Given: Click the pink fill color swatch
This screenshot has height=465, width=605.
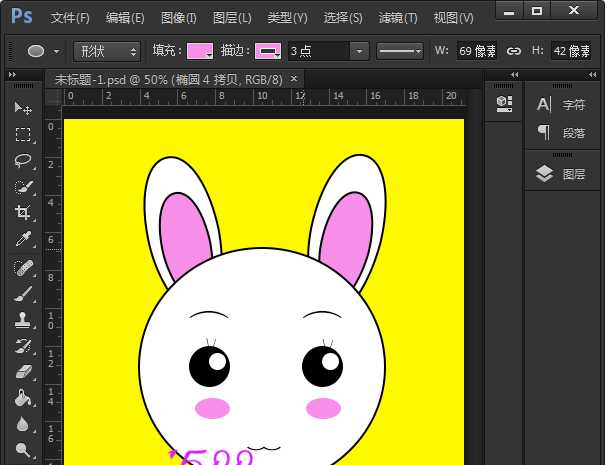Looking at the screenshot, I should click(x=200, y=51).
